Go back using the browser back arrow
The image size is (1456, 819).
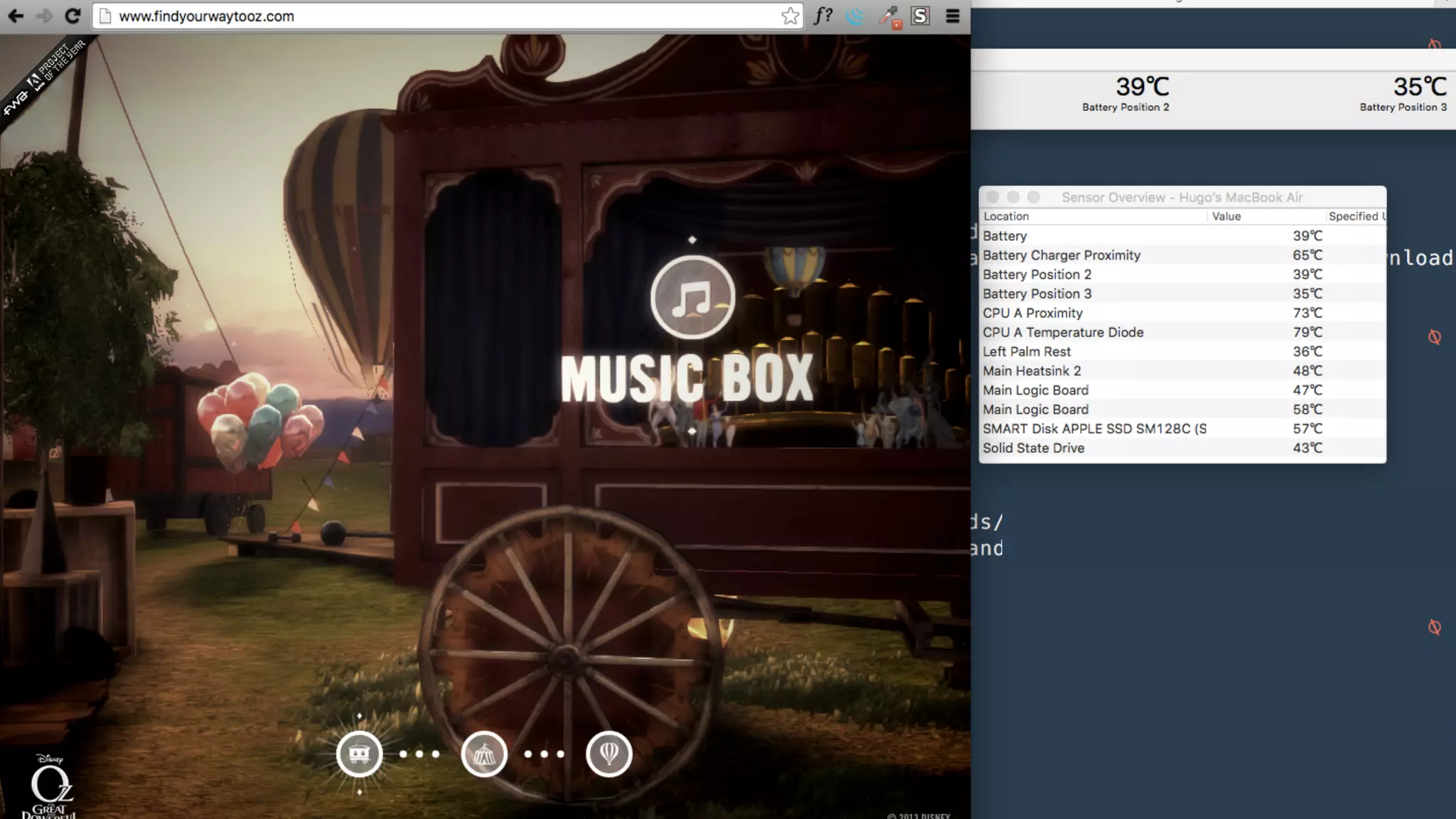[x=16, y=16]
